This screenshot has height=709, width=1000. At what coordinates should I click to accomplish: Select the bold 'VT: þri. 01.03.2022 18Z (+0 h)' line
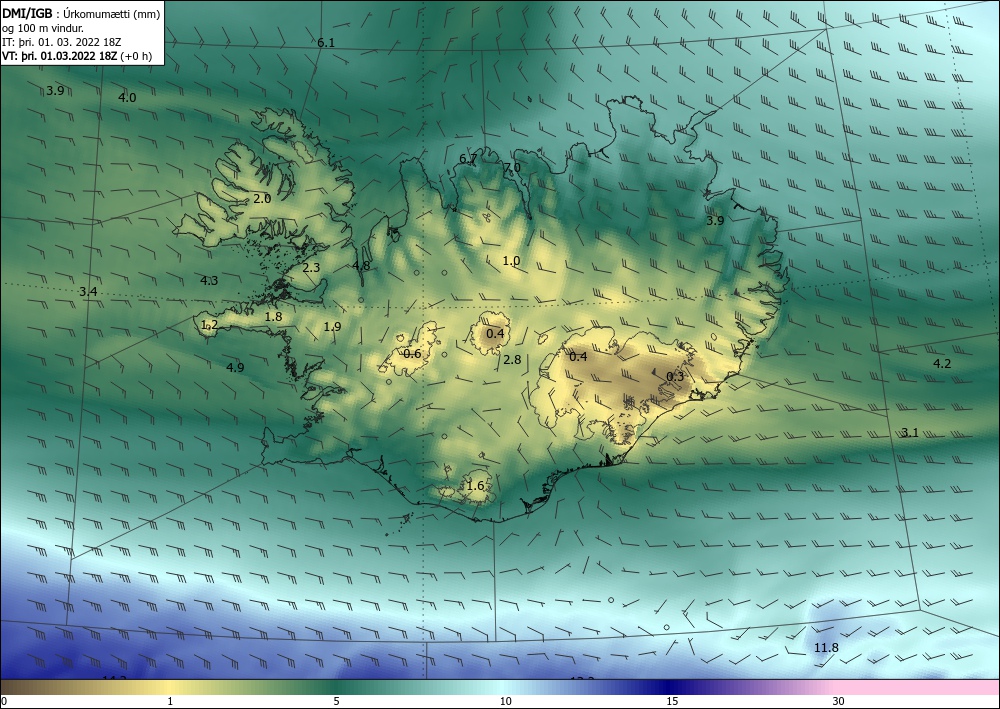[x=77, y=56]
